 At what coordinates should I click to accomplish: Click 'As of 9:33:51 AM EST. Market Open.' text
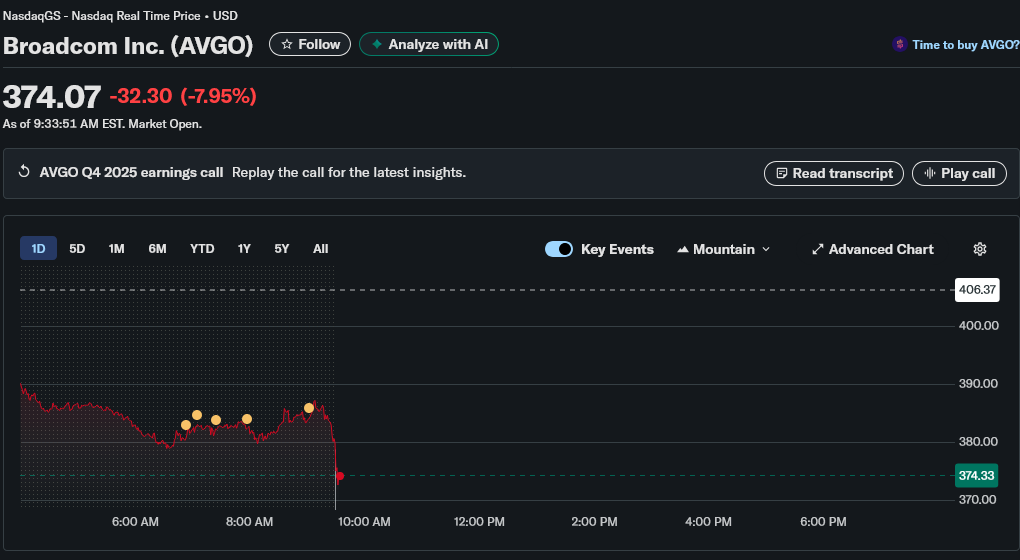click(x=102, y=124)
